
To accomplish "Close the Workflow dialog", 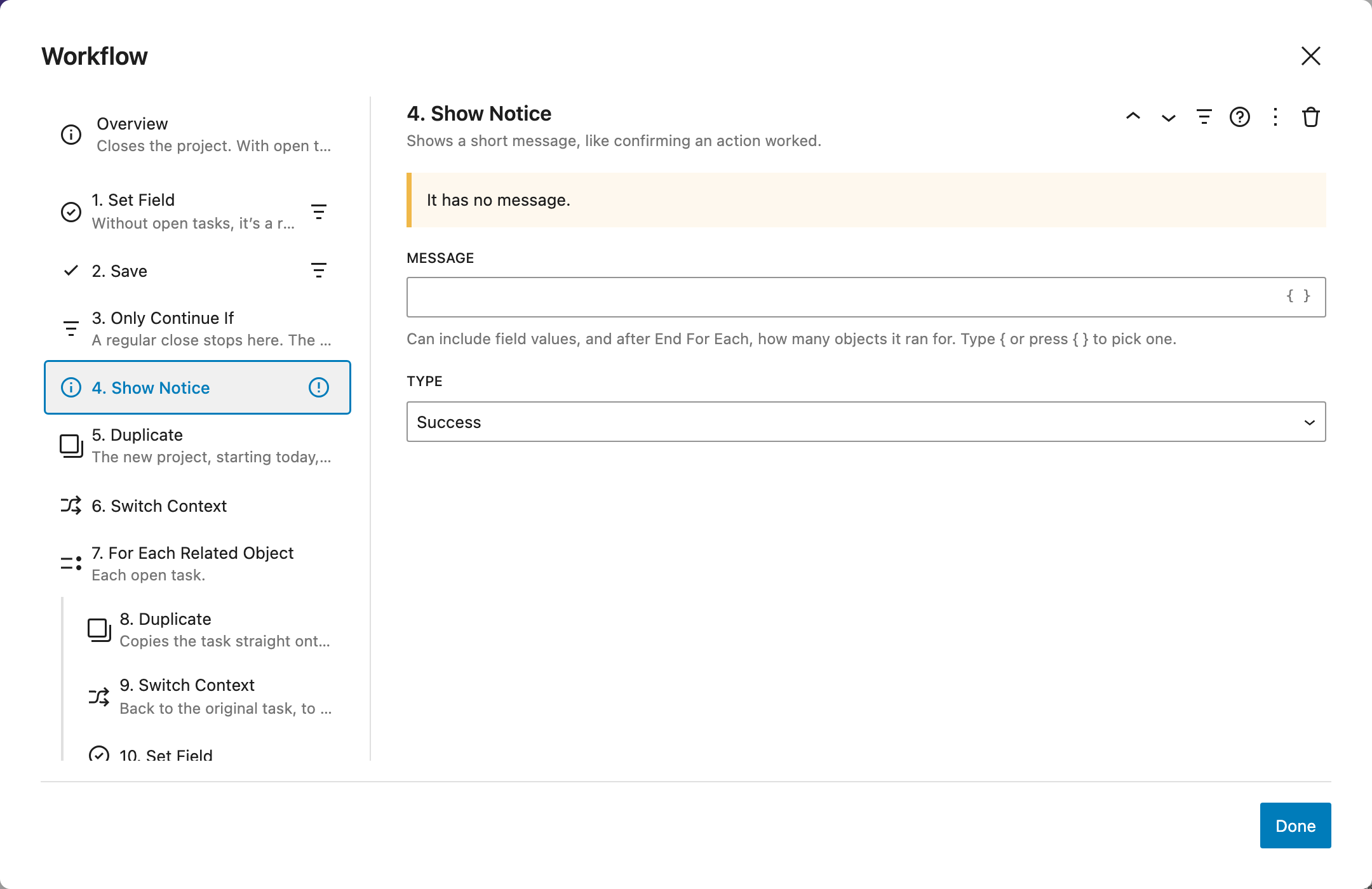I will tap(1311, 56).
